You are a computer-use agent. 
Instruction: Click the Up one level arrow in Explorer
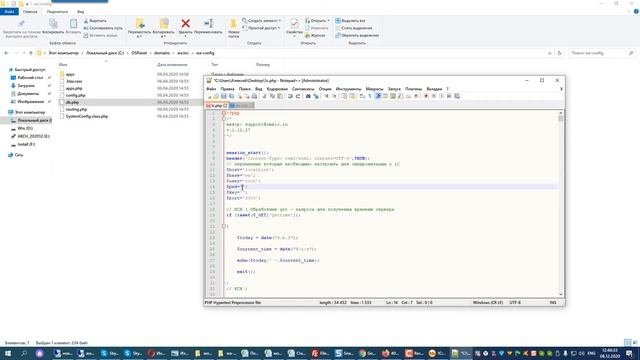point(31,53)
